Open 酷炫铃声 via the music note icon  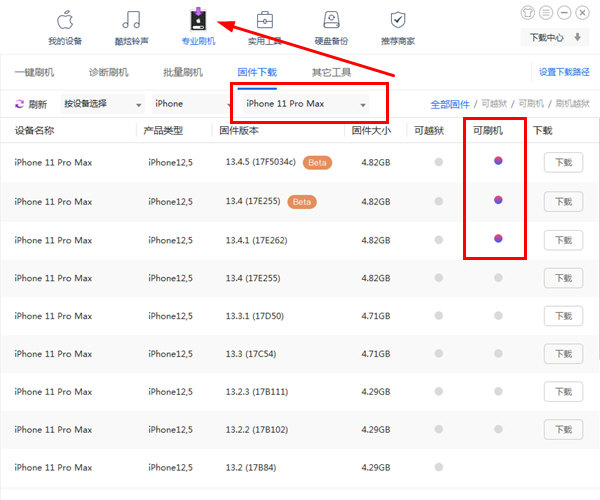point(131,20)
